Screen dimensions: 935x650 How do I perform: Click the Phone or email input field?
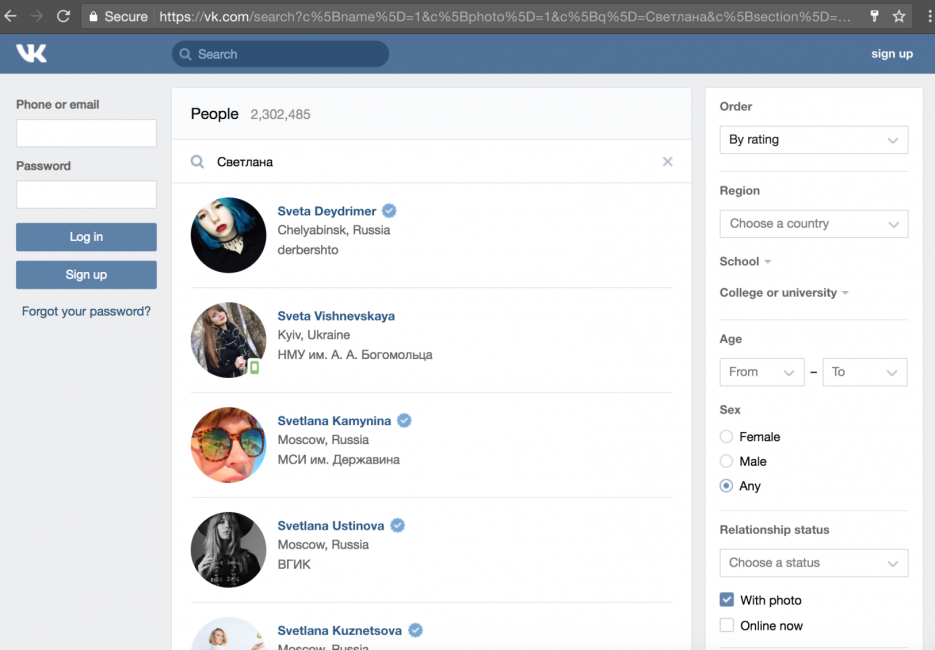coord(86,133)
